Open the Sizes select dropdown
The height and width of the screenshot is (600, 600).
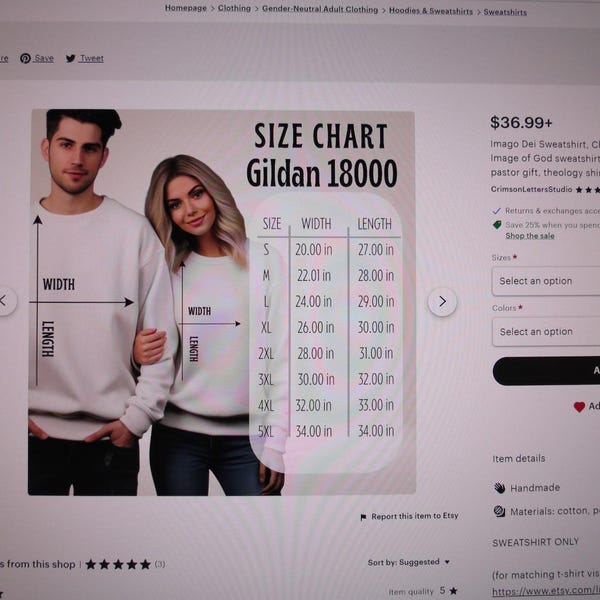pos(546,281)
